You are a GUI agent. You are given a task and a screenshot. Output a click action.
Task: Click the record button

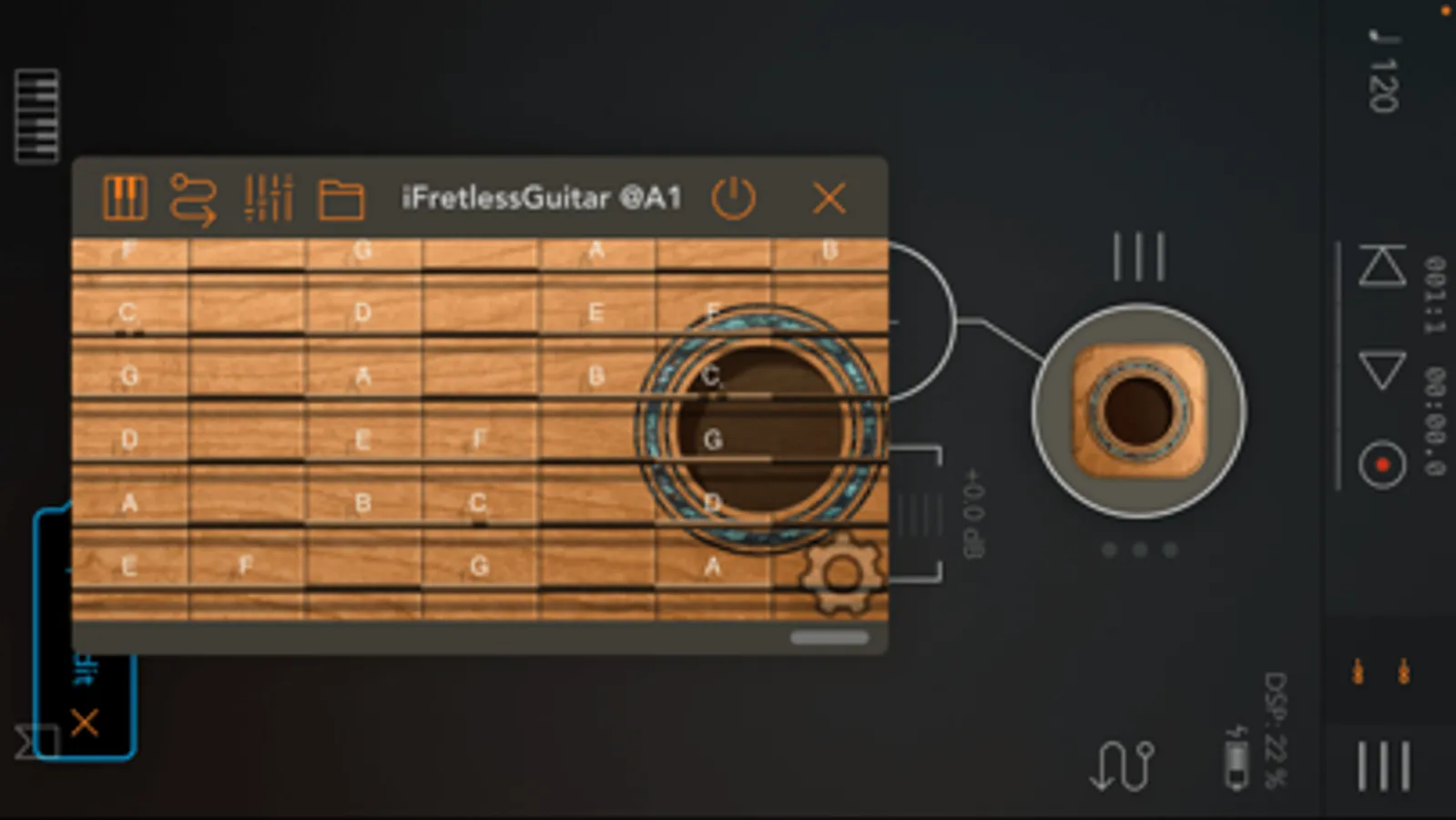coord(1382,465)
